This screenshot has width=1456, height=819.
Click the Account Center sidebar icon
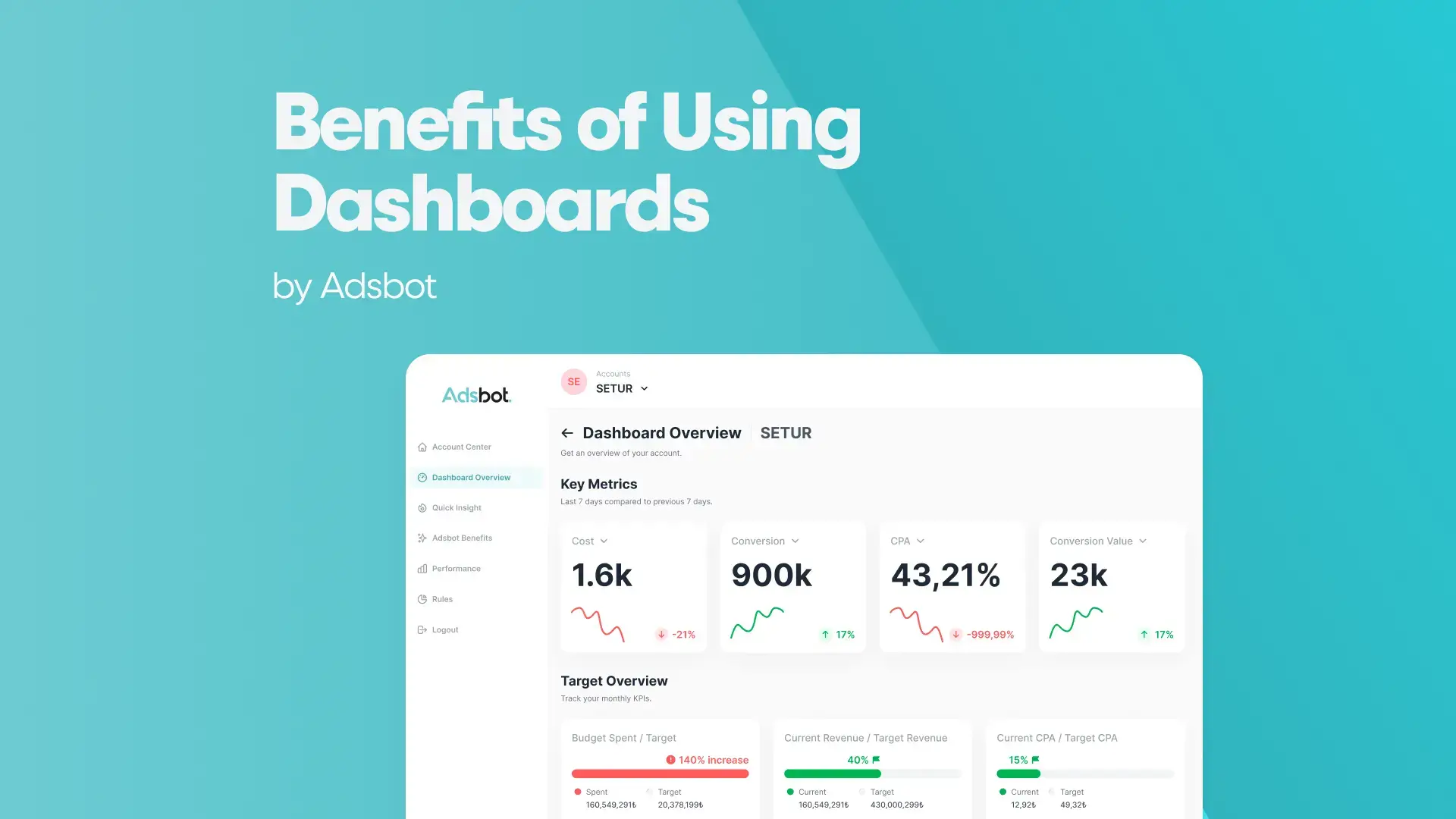422,447
